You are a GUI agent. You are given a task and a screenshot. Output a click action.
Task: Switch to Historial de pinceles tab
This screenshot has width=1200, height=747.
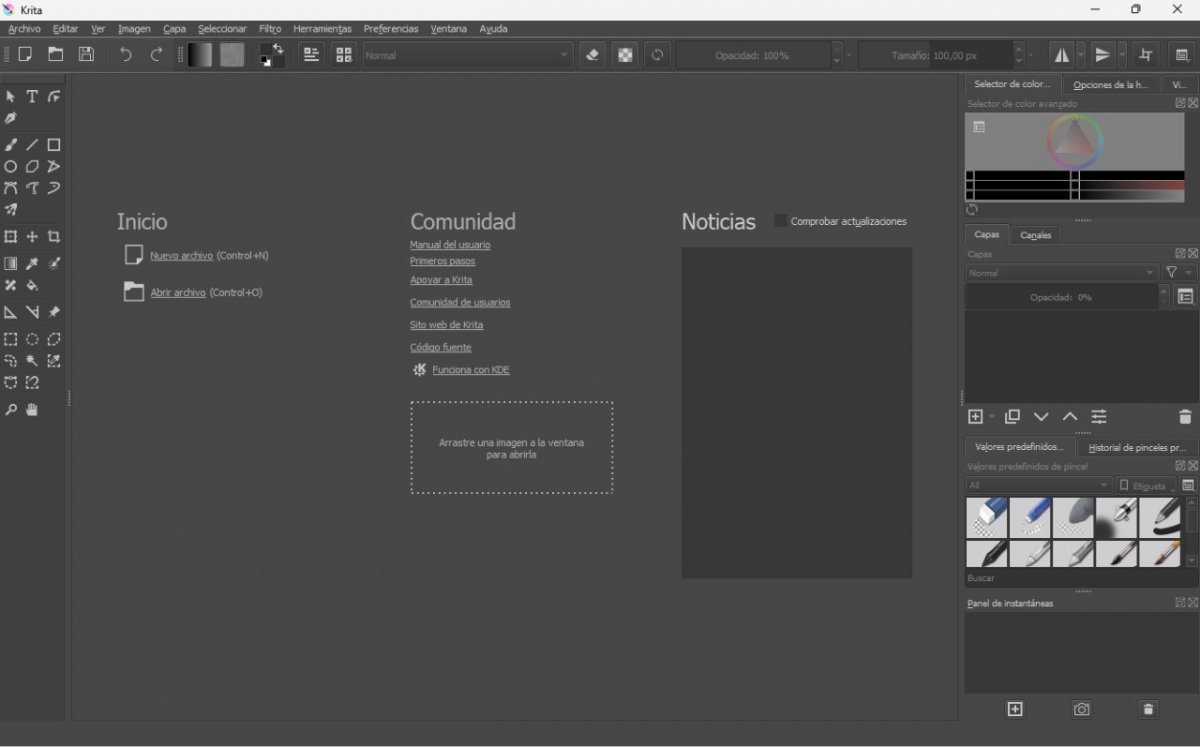pyautogui.click(x=1138, y=447)
